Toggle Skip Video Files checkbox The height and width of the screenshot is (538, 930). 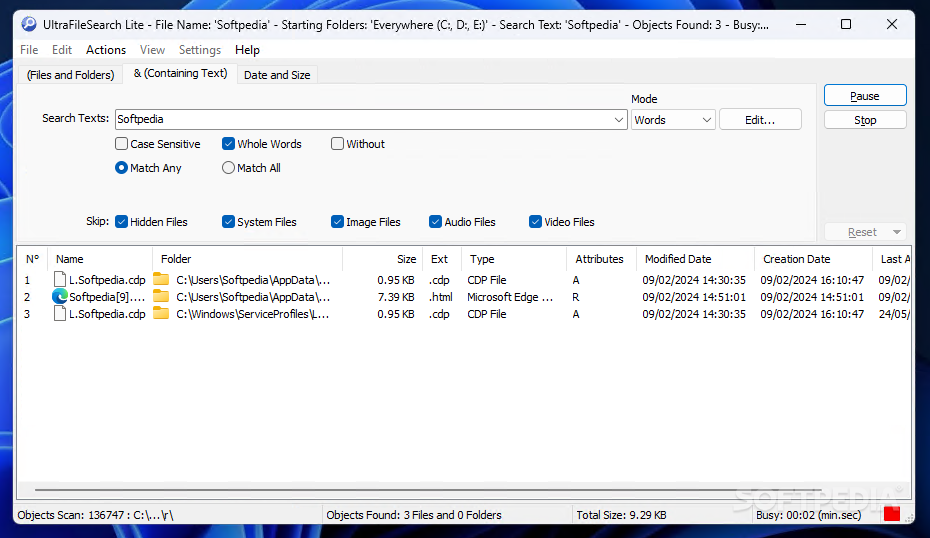coord(536,222)
